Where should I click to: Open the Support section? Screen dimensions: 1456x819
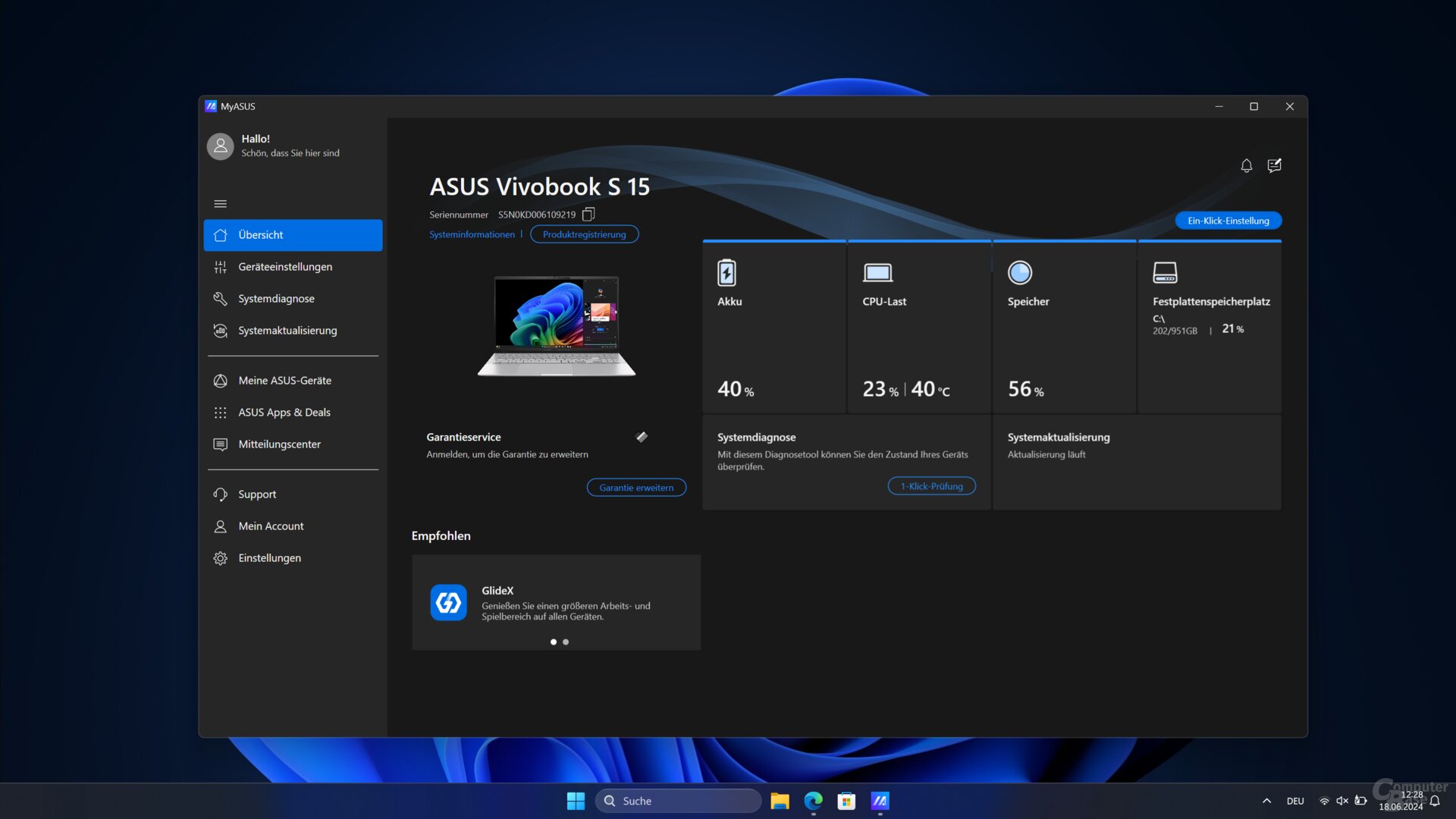coord(293,494)
